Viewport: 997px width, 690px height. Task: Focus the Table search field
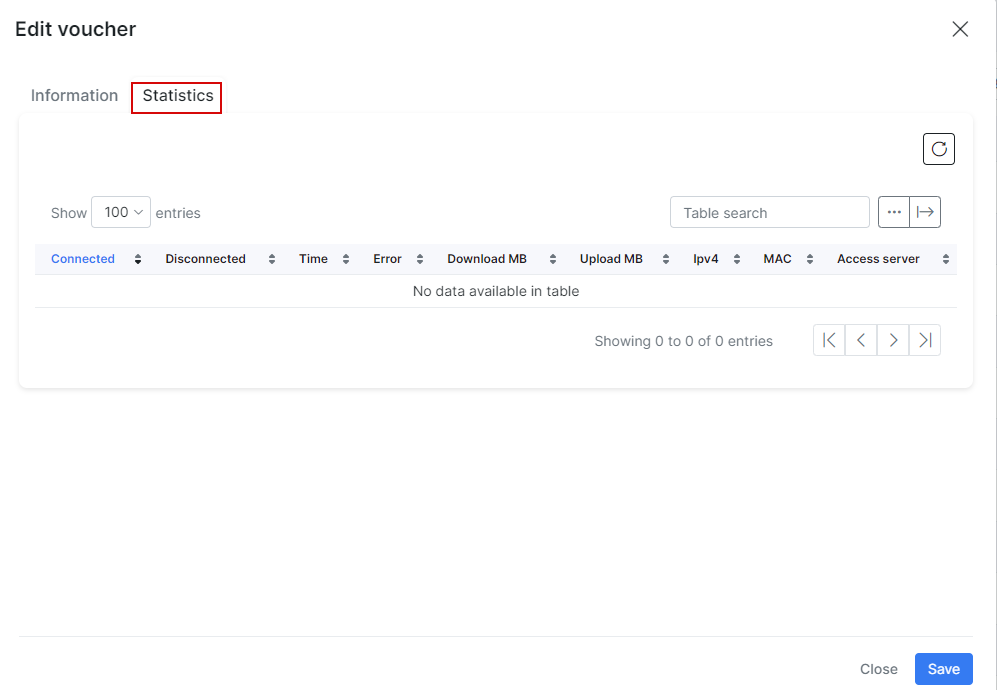coord(769,212)
